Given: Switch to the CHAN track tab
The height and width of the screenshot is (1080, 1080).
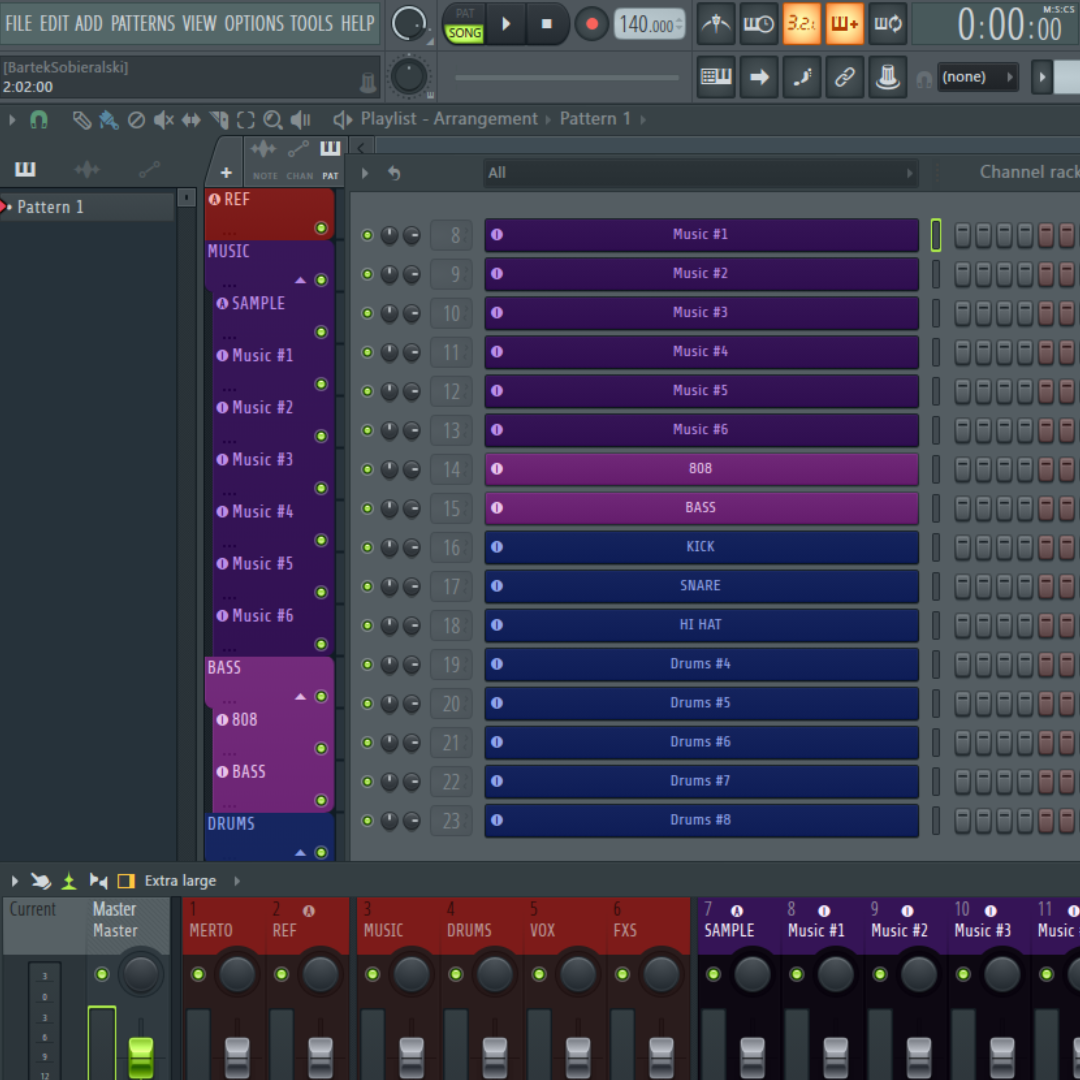Looking at the screenshot, I should click(300, 160).
